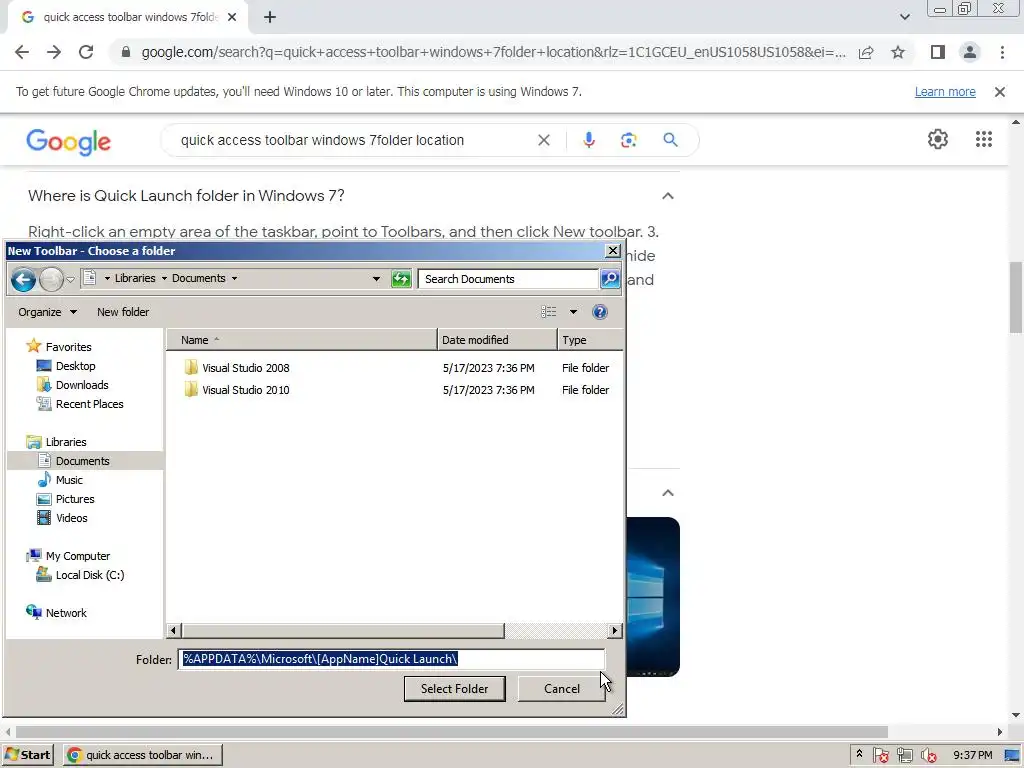Create a New folder
Image resolution: width=1024 pixels, height=768 pixels.
(x=123, y=312)
